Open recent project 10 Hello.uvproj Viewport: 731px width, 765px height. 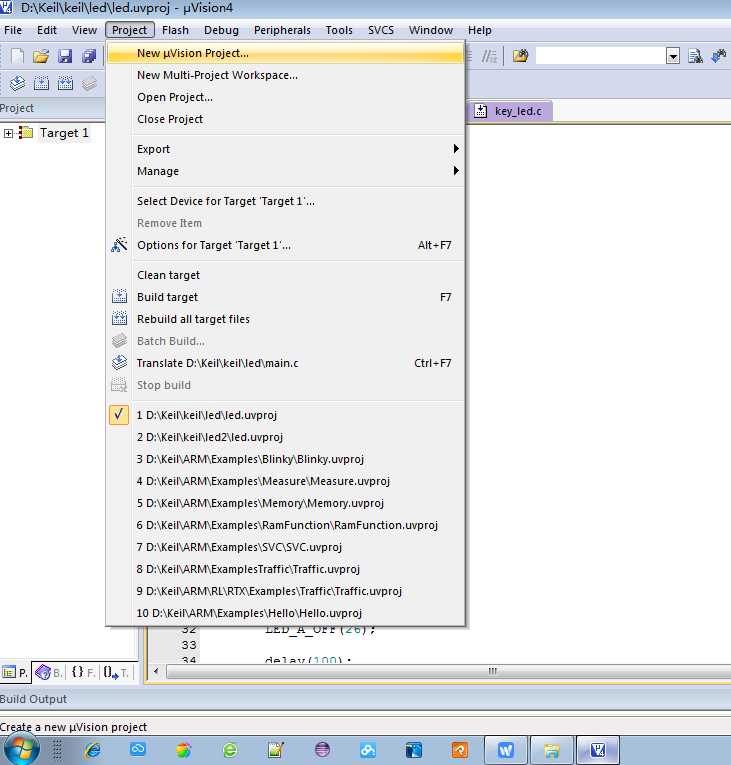point(285,613)
